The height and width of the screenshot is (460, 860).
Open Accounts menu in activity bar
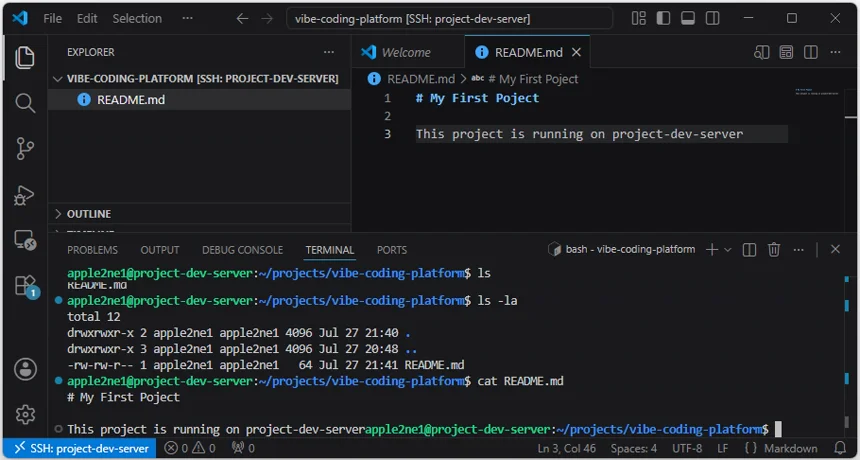point(25,369)
